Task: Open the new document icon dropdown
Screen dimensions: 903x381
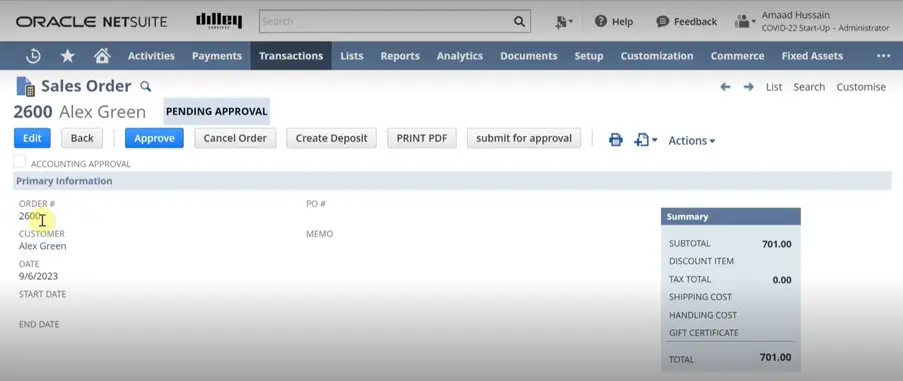Action: tap(645, 140)
